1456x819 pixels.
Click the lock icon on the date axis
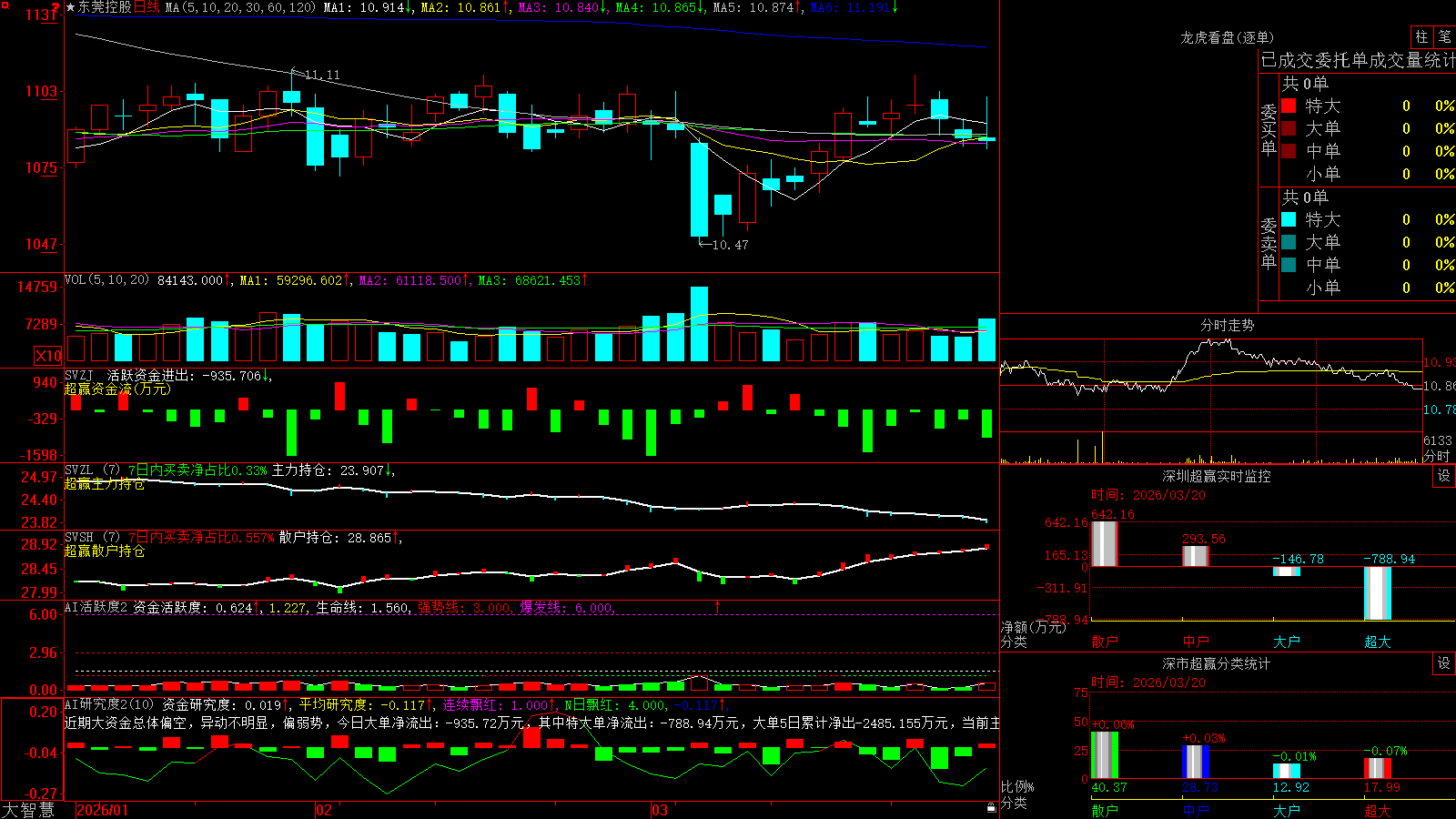[x=991, y=808]
